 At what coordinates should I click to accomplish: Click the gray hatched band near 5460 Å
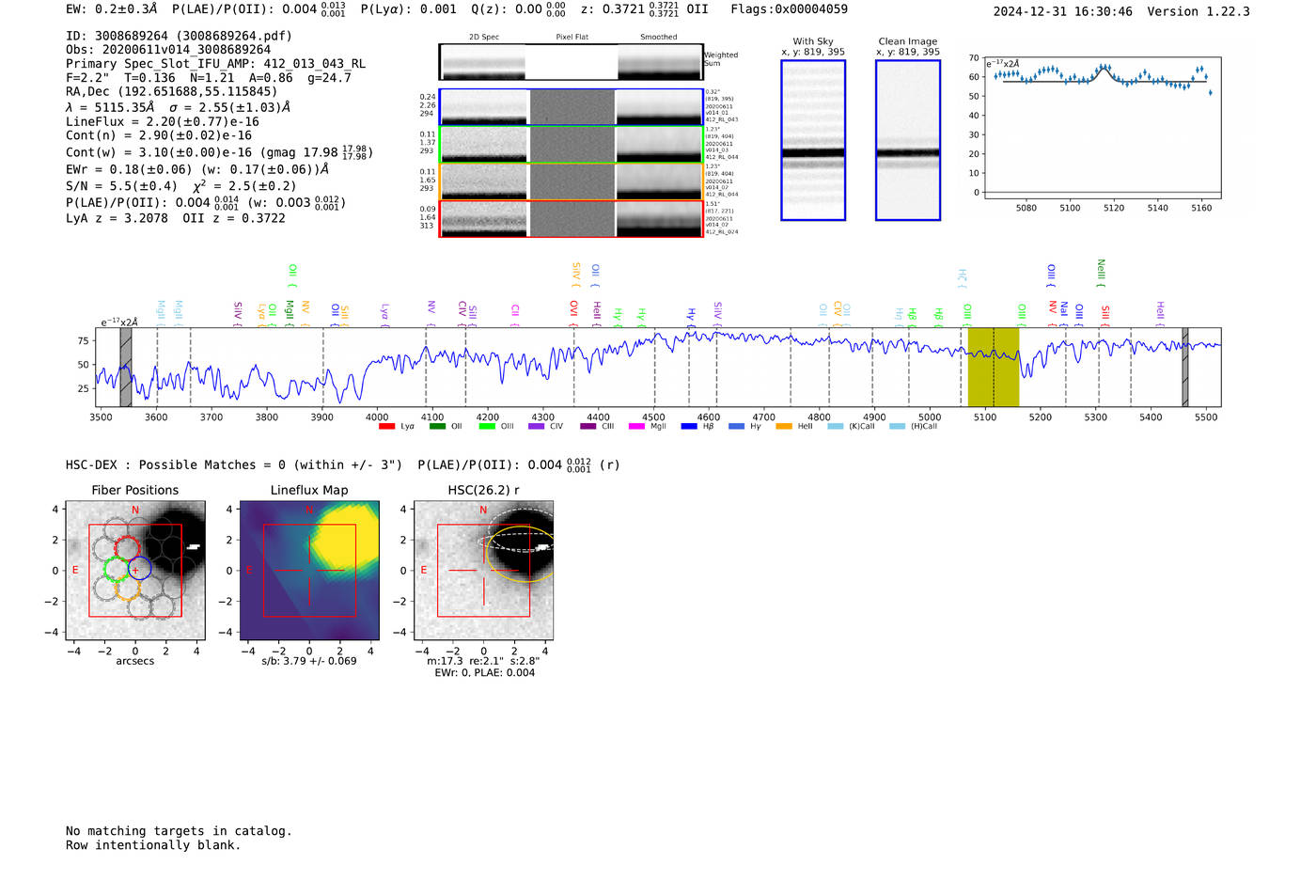[1185, 367]
